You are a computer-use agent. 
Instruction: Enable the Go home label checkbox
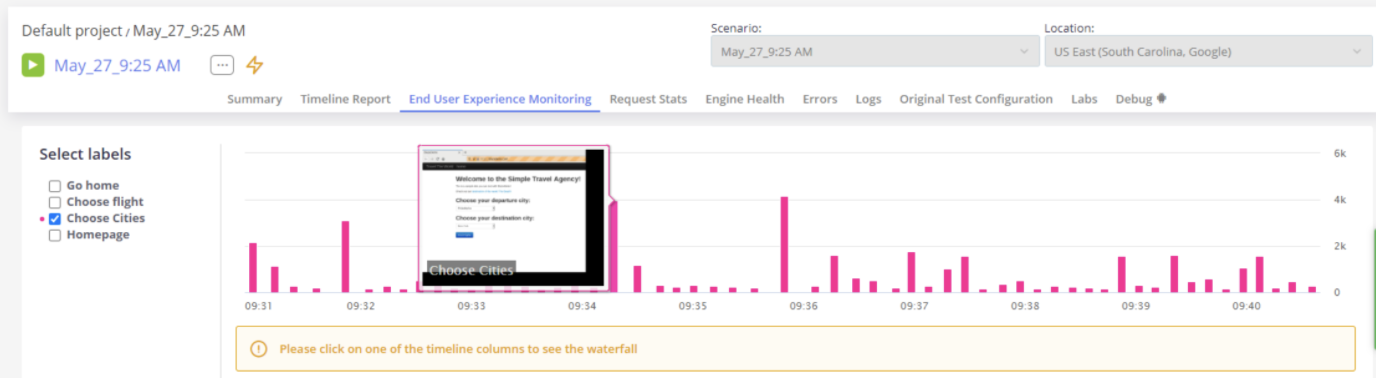pos(55,186)
